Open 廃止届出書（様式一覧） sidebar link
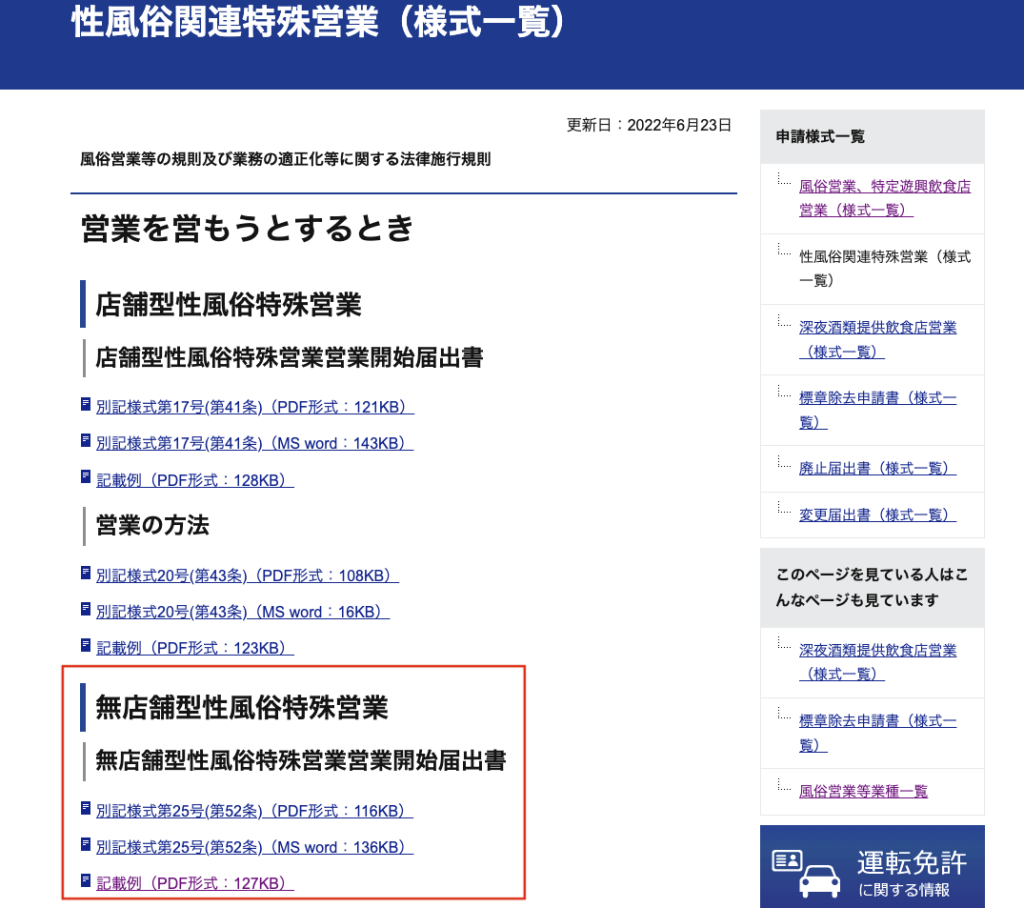This screenshot has height=908, width=1024. (877, 468)
